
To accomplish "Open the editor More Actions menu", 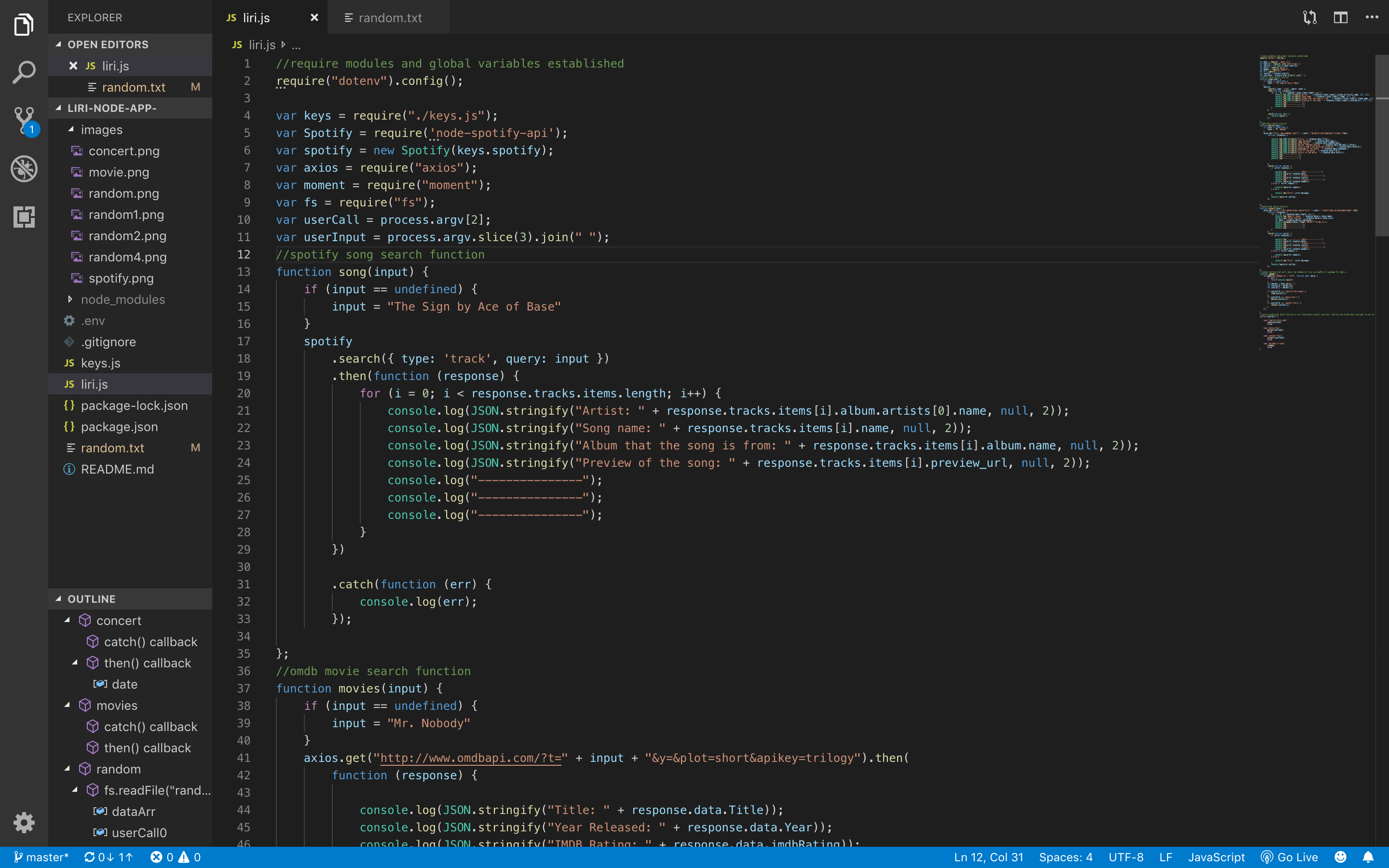I will [x=1371, y=17].
